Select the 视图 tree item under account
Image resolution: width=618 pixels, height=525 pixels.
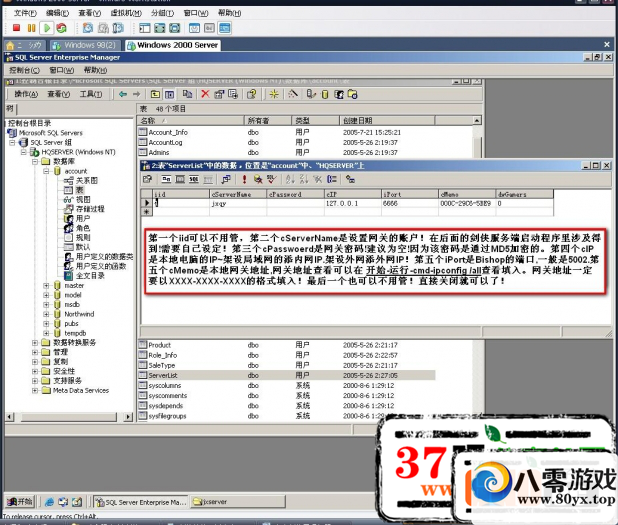[x=78, y=199]
